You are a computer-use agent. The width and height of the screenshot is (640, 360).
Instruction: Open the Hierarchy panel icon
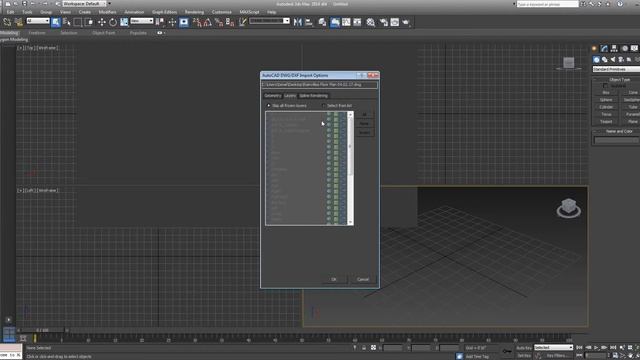pos(614,49)
